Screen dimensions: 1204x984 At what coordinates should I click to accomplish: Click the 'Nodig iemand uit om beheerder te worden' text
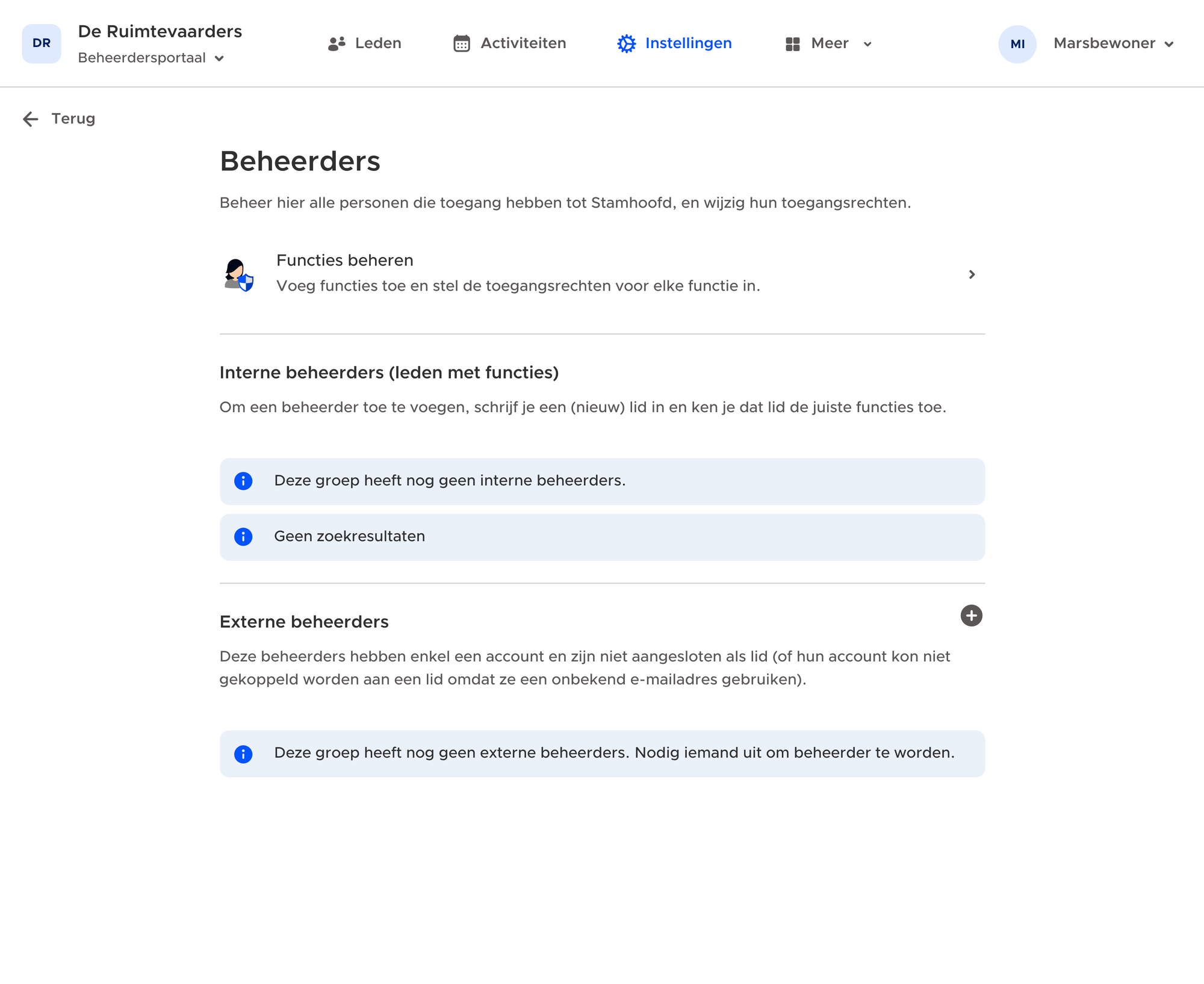tap(795, 753)
